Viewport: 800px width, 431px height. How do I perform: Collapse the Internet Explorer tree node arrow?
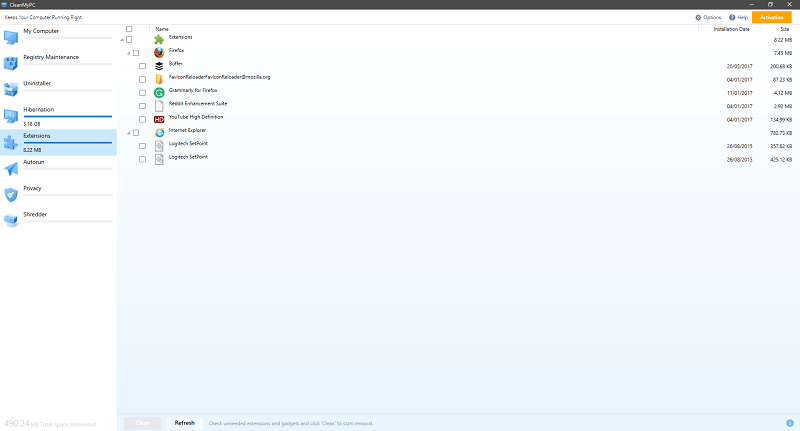[129, 133]
